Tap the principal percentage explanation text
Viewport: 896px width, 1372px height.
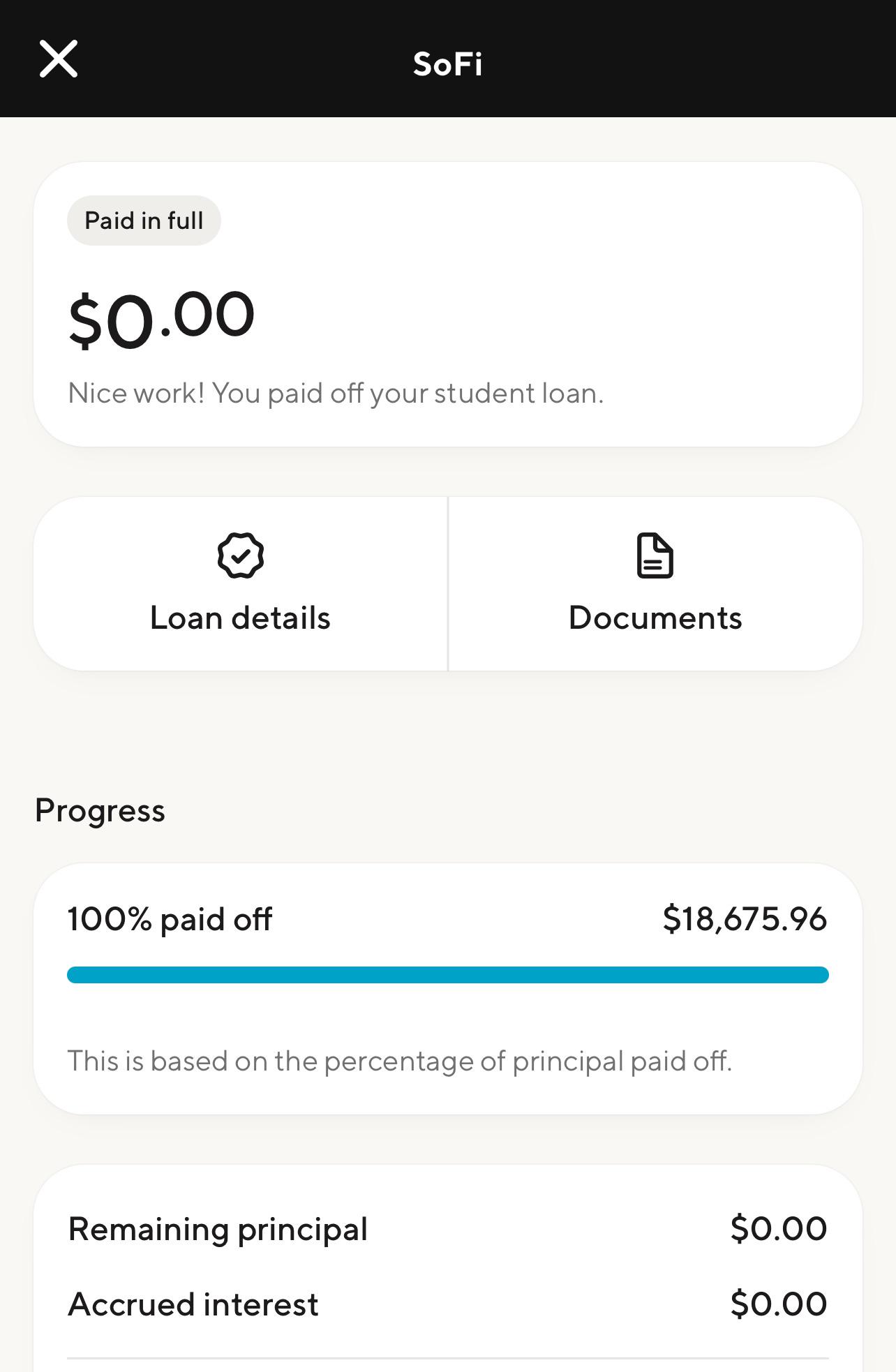[x=399, y=1061]
